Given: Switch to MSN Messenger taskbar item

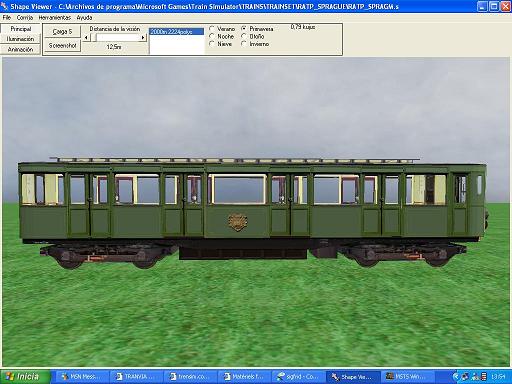Looking at the screenshot, I should pos(82,377).
